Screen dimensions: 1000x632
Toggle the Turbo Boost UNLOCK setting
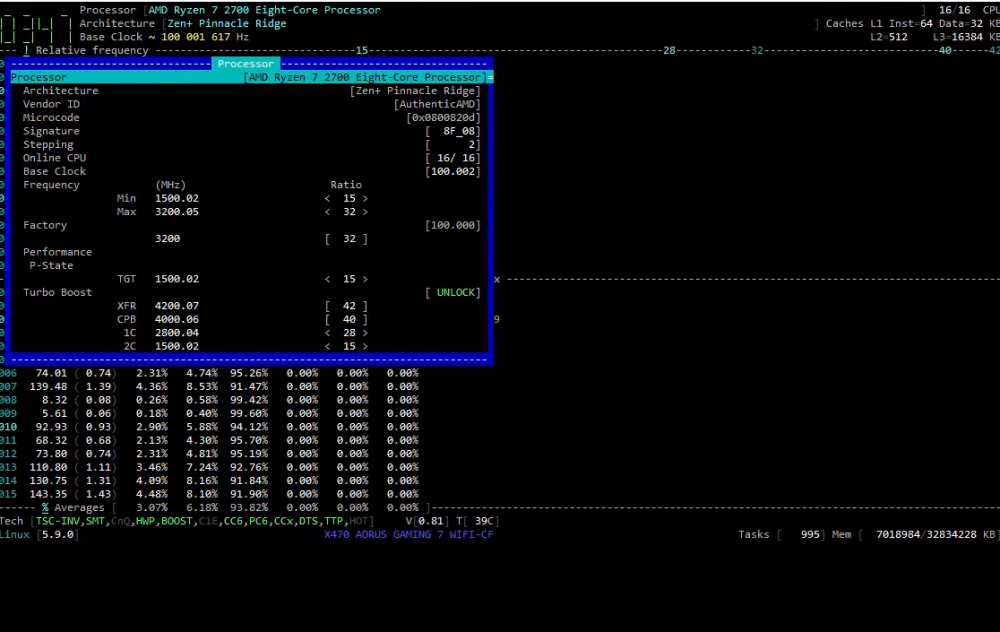[453, 292]
